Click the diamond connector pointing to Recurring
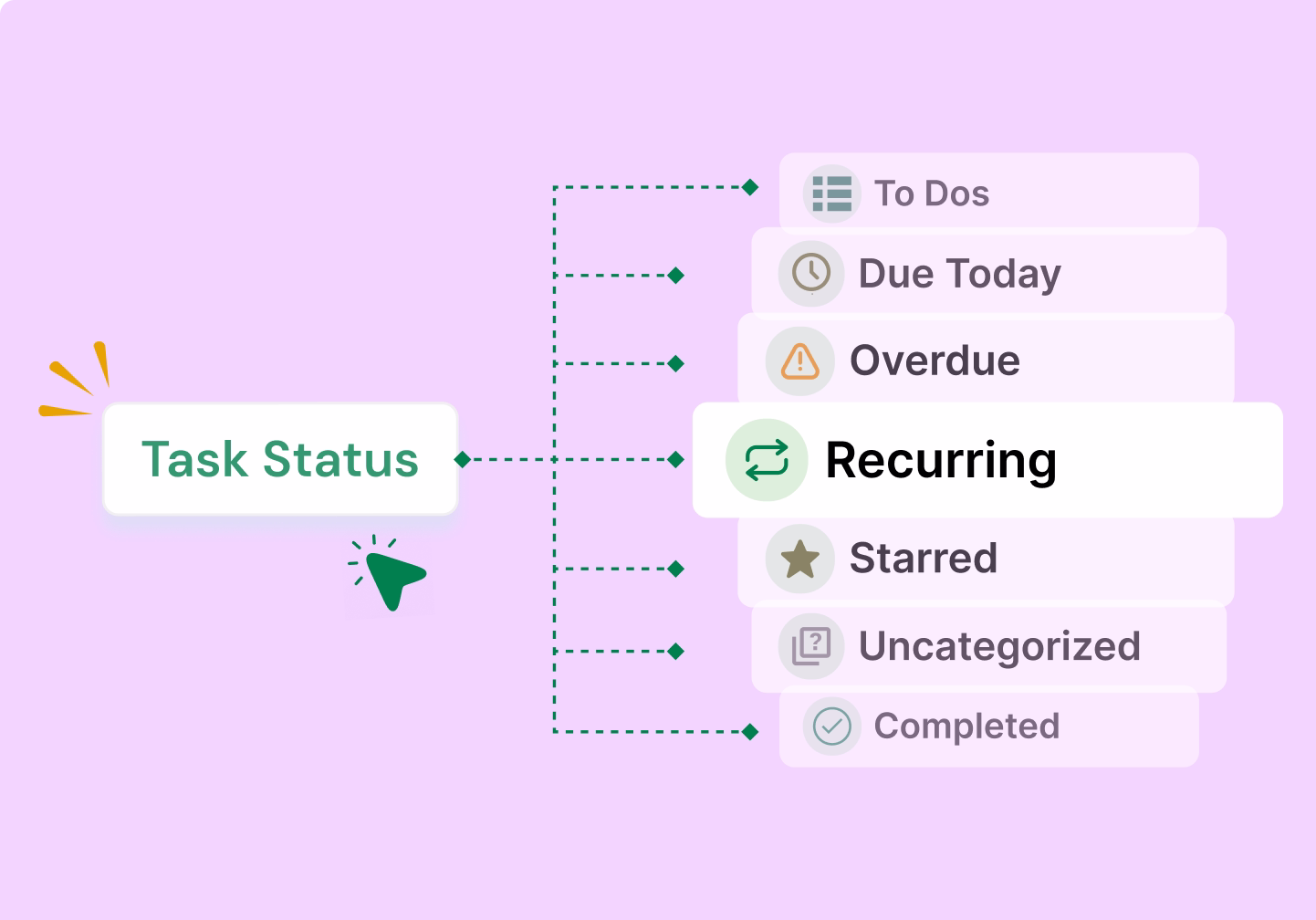The height and width of the screenshot is (920, 1316). (676, 459)
